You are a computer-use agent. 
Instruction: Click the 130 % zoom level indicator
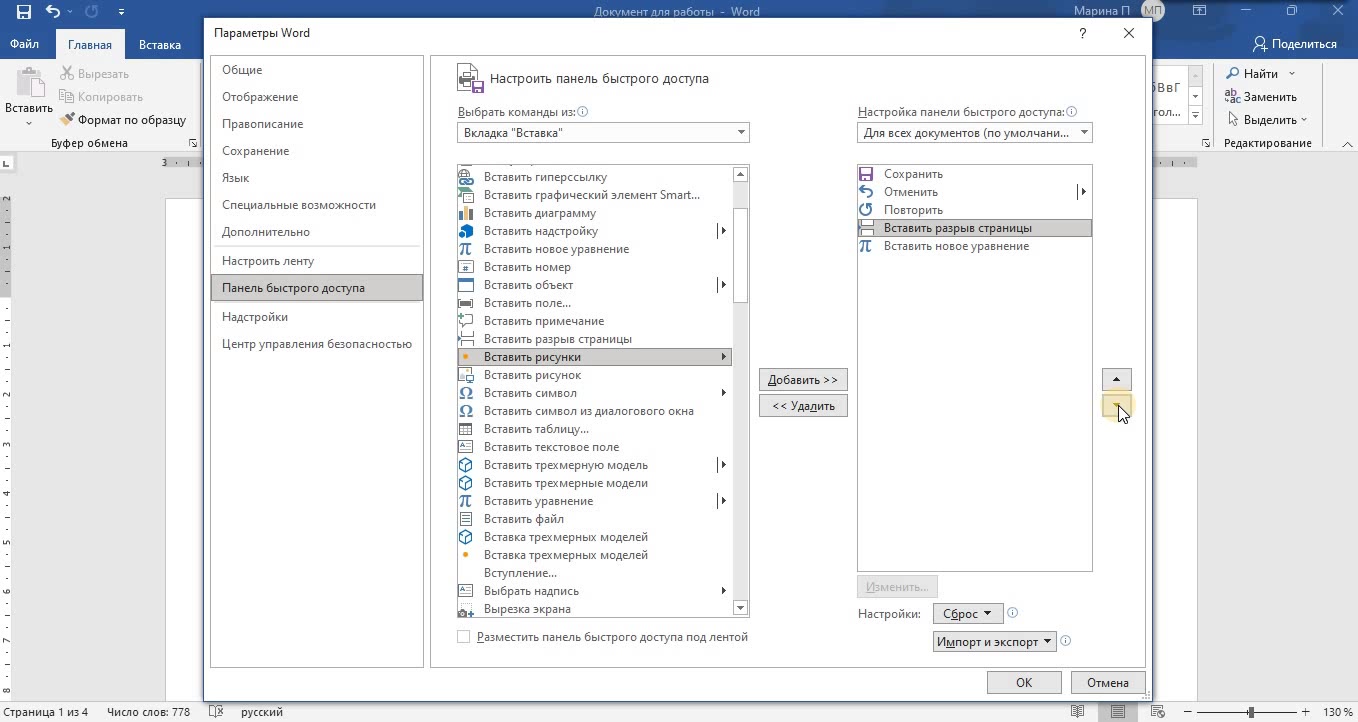(x=1338, y=712)
